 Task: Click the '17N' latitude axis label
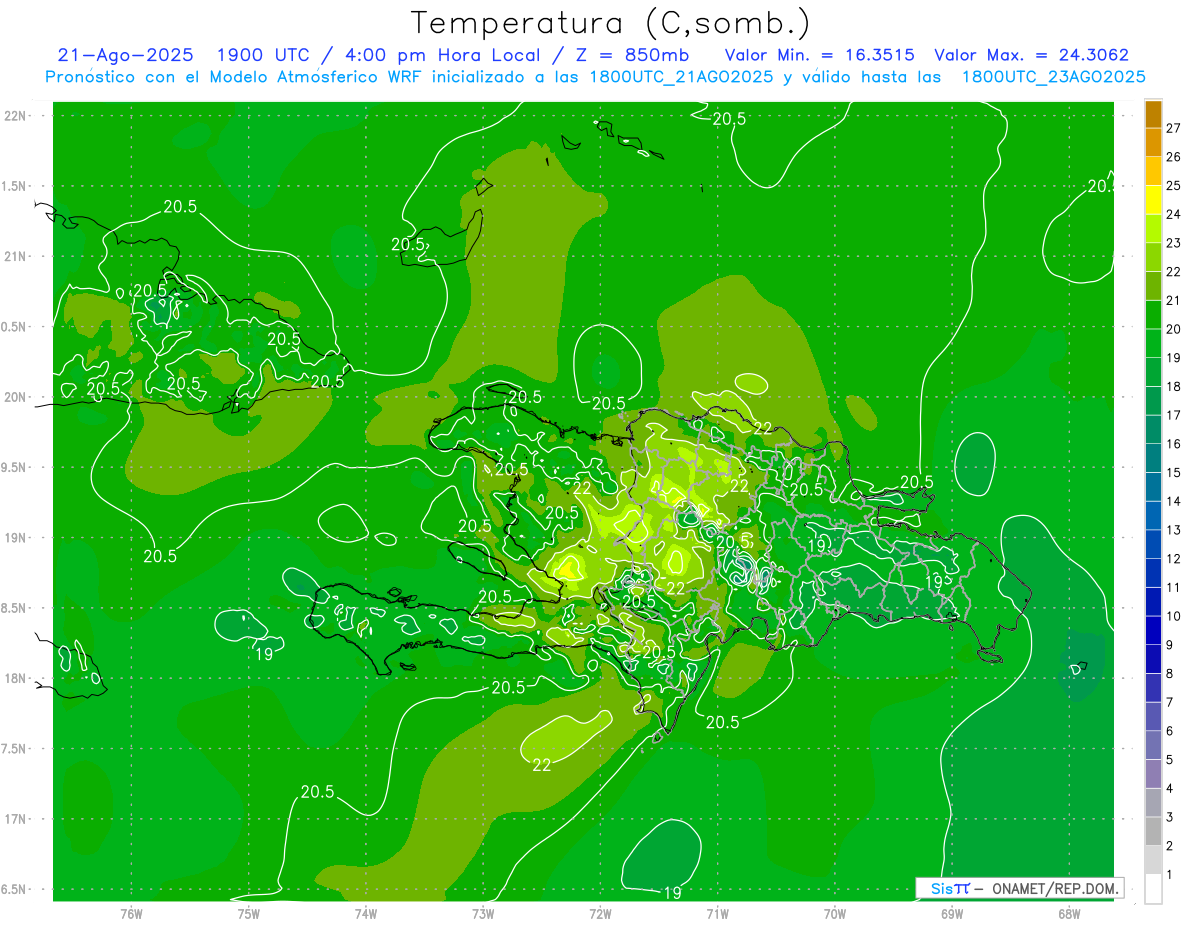(x=15, y=819)
